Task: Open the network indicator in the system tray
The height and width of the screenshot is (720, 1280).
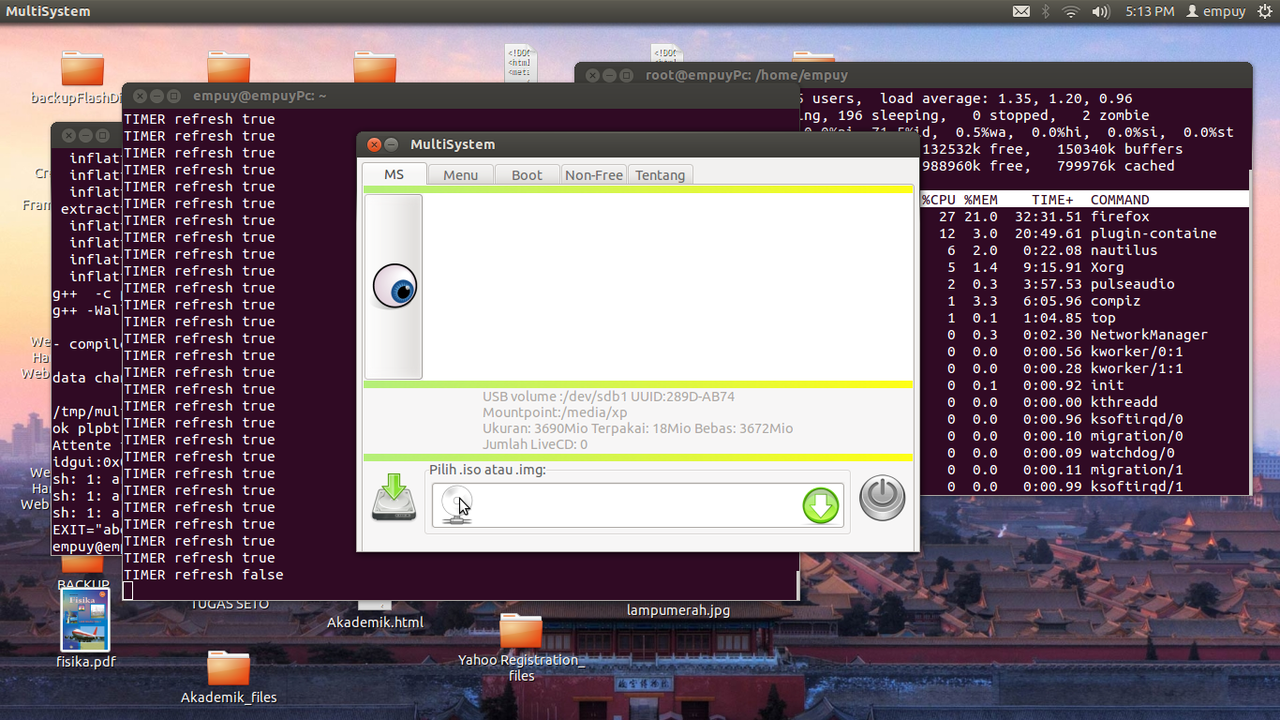Action: click(x=1071, y=11)
